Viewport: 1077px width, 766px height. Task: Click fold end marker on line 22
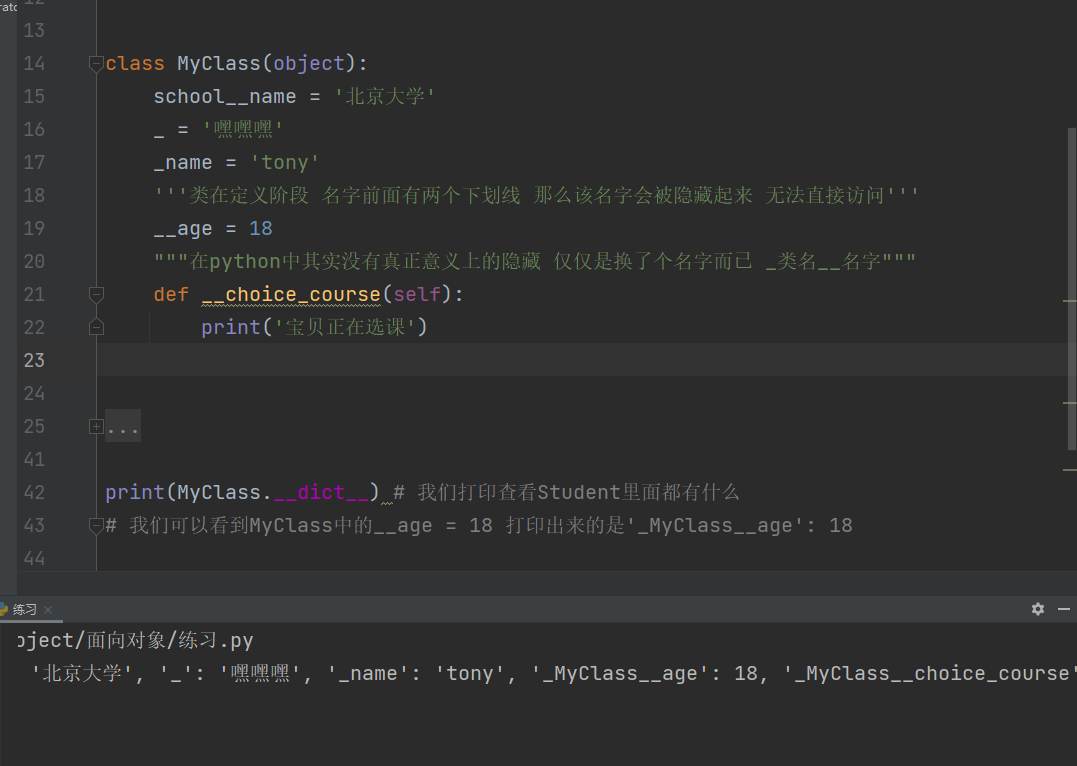[96, 328]
